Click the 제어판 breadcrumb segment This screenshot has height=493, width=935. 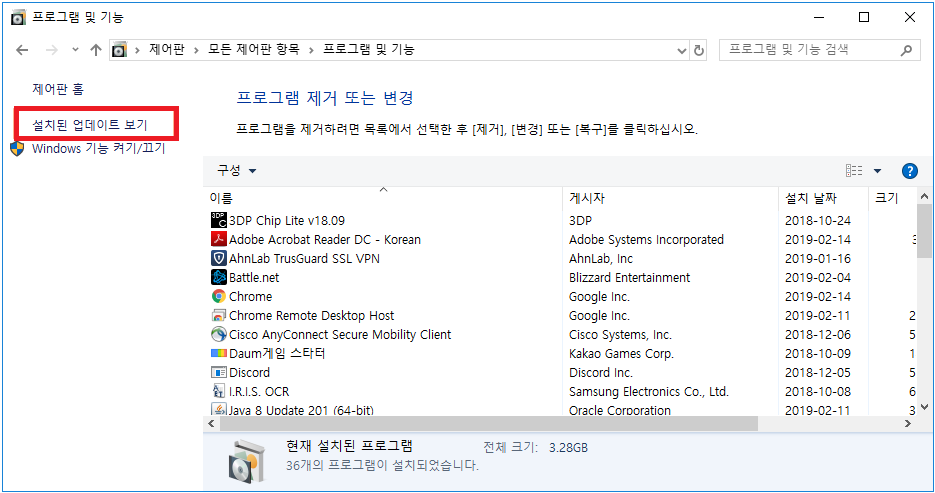coord(167,49)
